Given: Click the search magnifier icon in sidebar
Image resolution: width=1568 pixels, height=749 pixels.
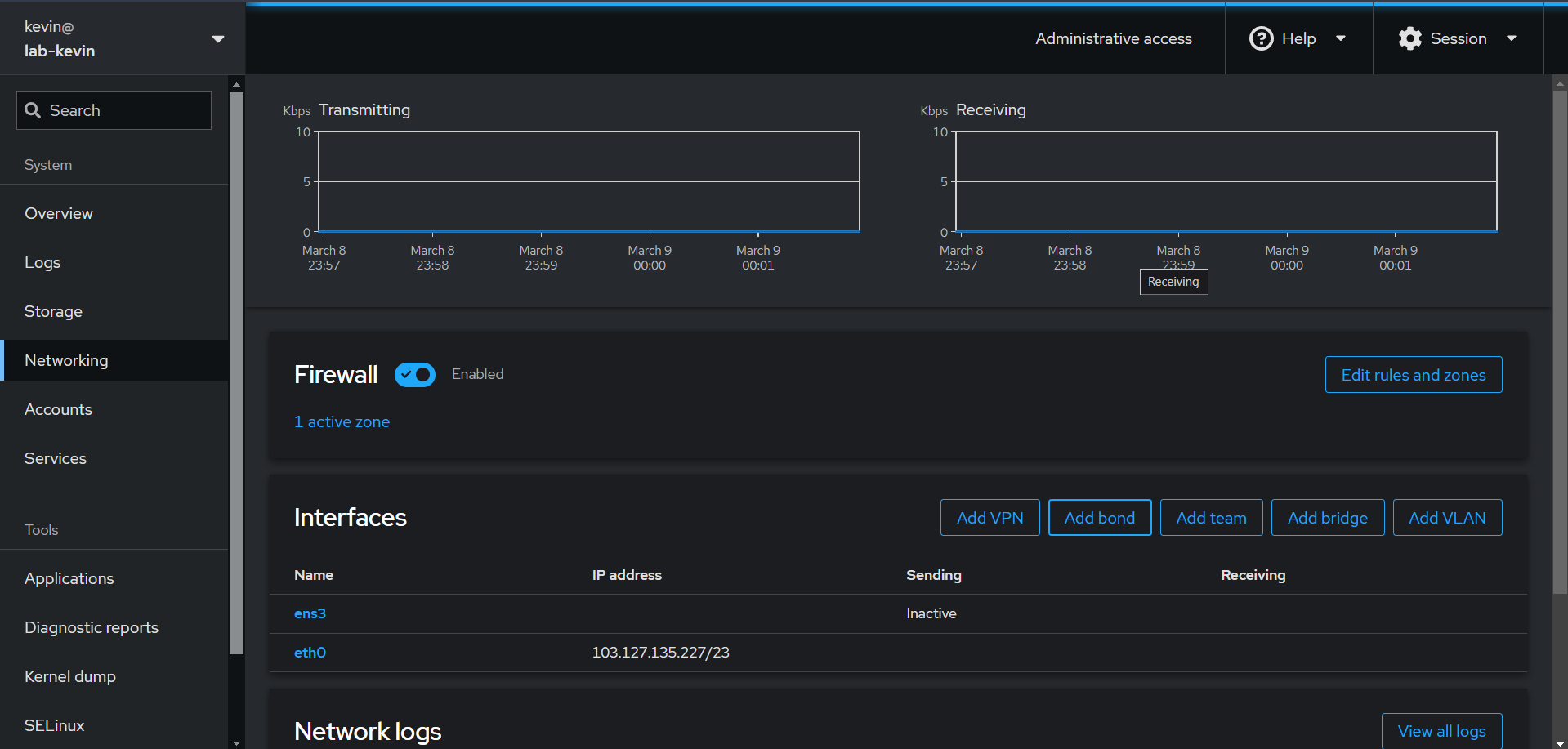Looking at the screenshot, I should [33, 110].
